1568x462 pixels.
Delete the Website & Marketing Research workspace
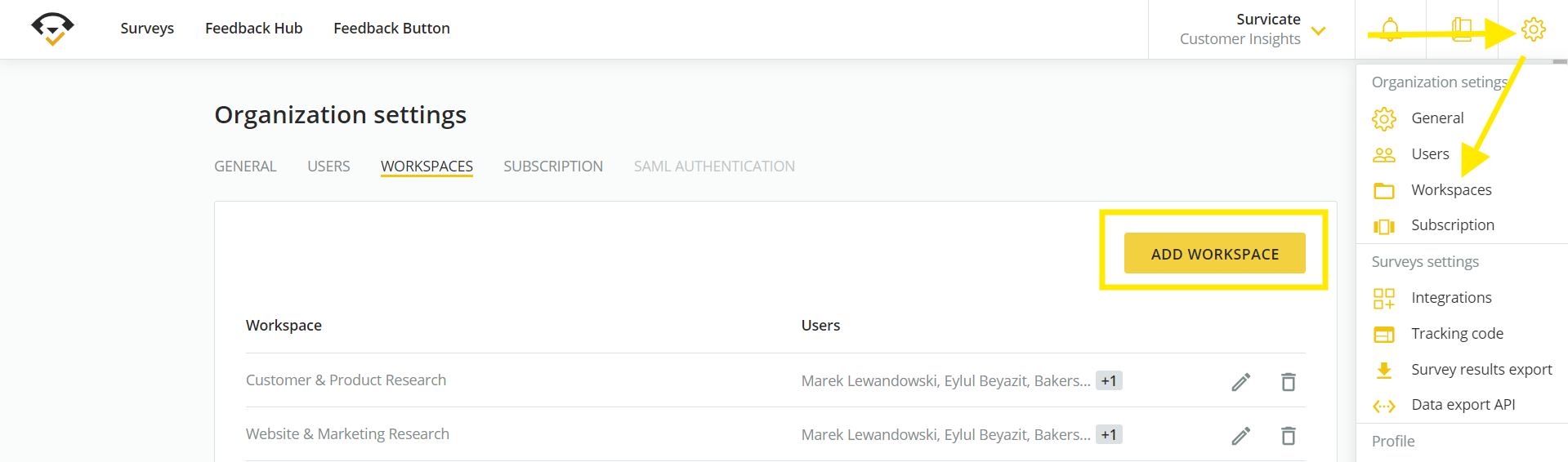coord(1289,435)
